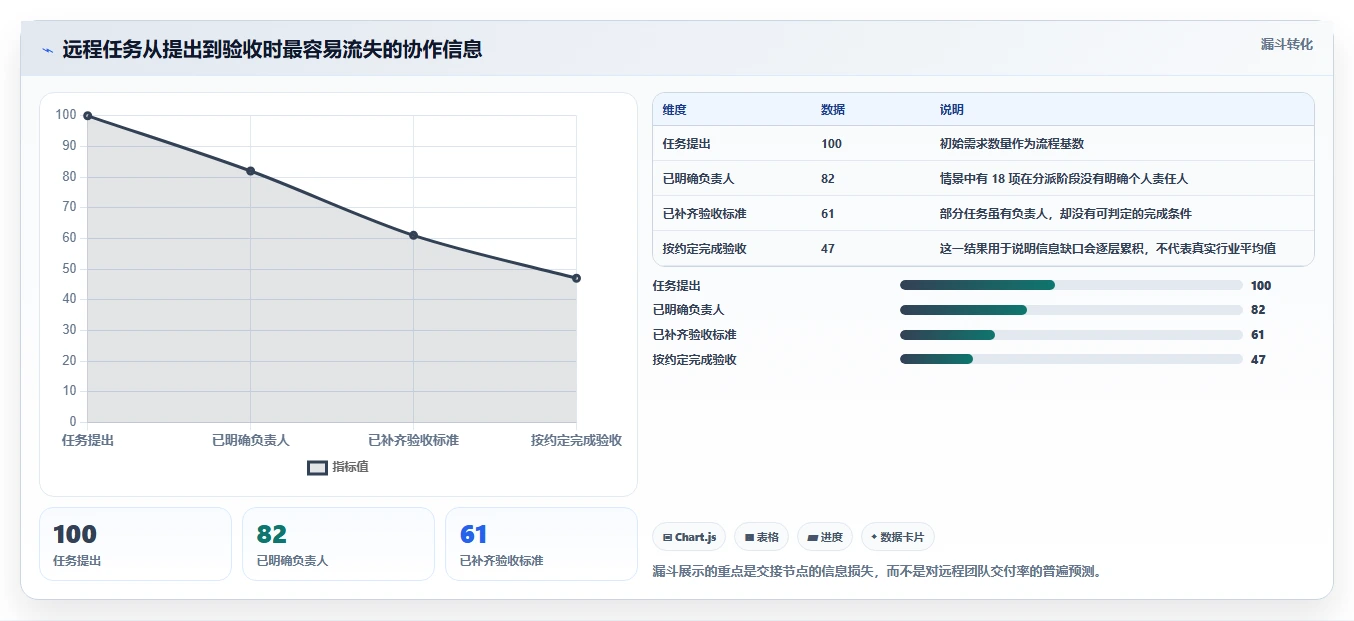Click the x-axis label 已明确负责人

coord(250,441)
